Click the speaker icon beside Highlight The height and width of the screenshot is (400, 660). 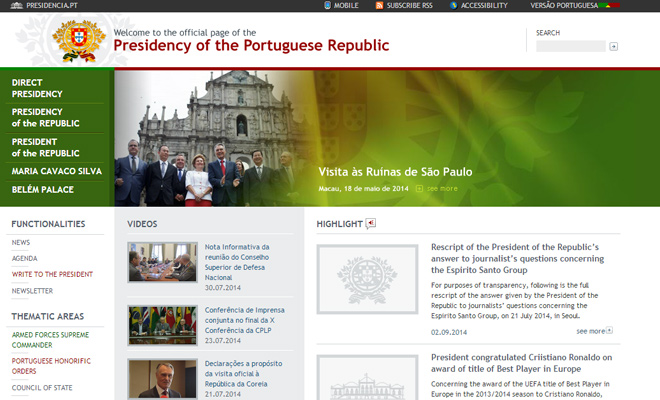pos(370,223)
